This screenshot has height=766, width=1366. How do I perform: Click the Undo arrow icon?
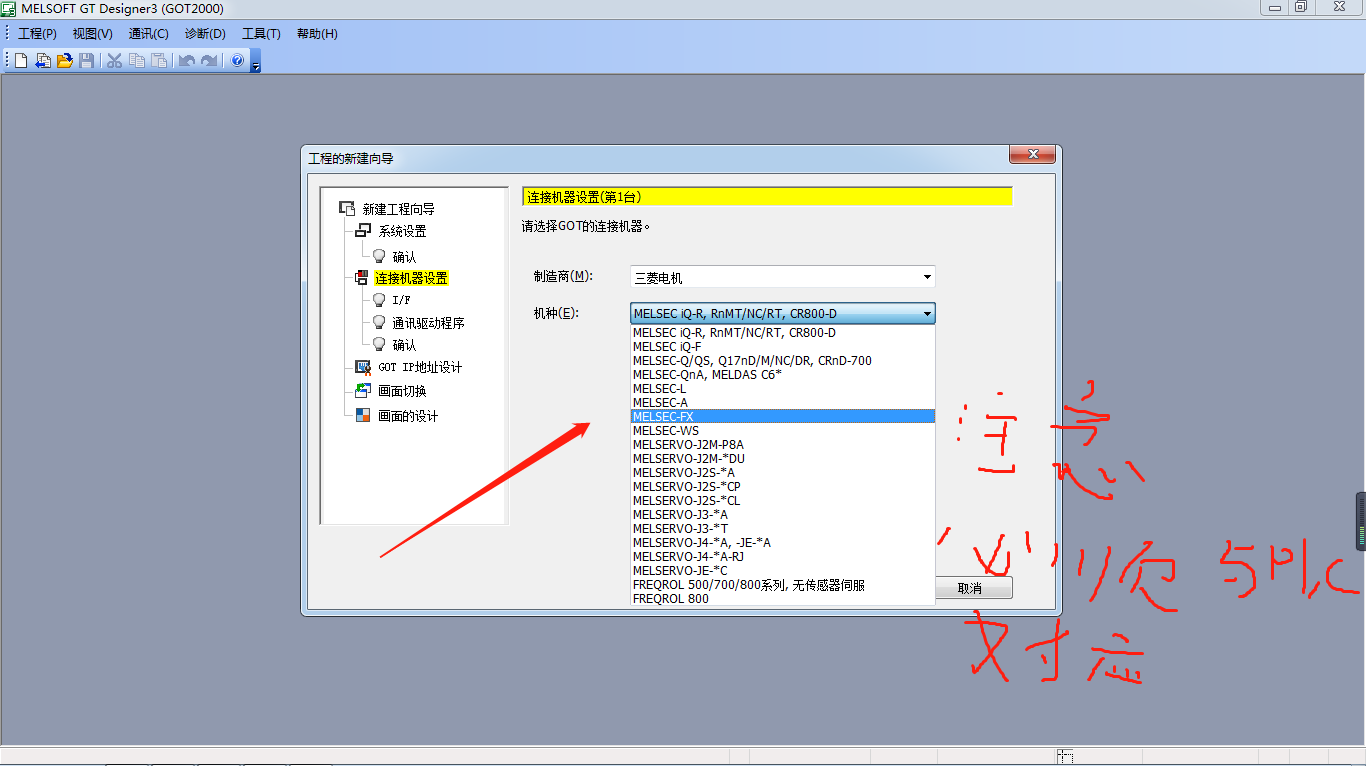tap(187, 61)
